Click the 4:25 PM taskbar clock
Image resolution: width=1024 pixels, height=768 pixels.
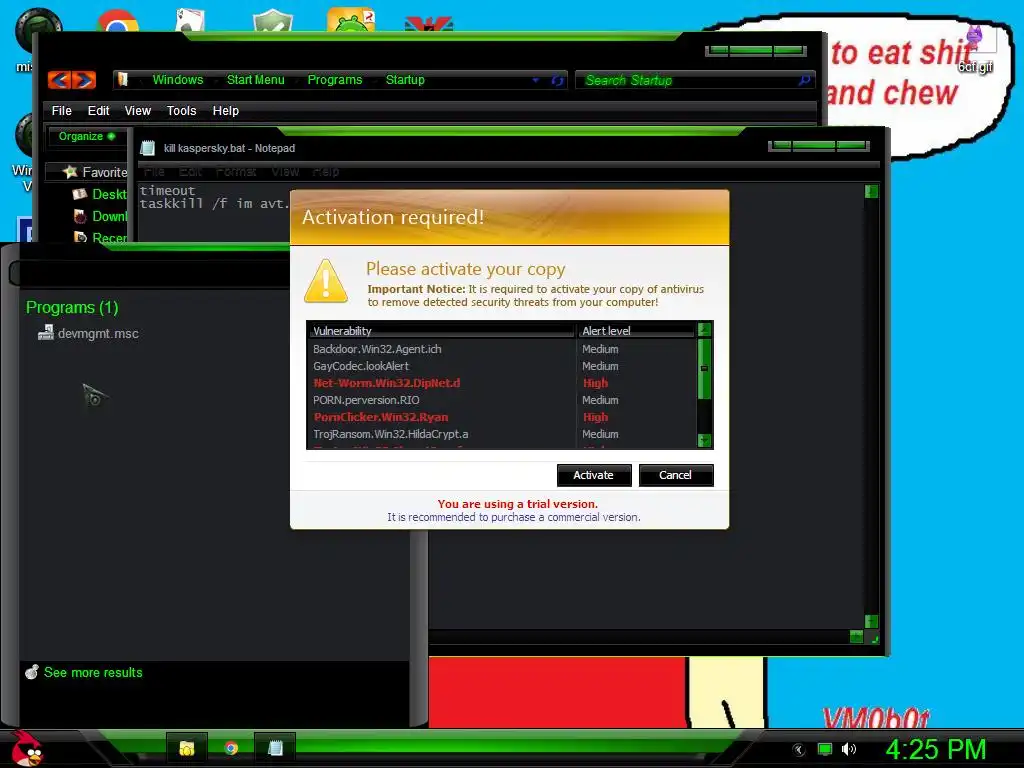pos(936,749)
